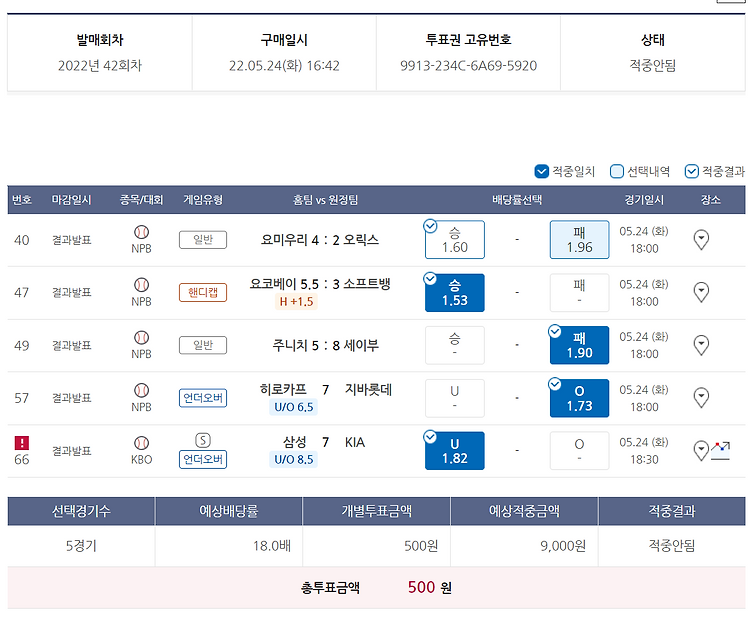Open venue location pin for game 49
750x617 pixels.
click(701, 345)
